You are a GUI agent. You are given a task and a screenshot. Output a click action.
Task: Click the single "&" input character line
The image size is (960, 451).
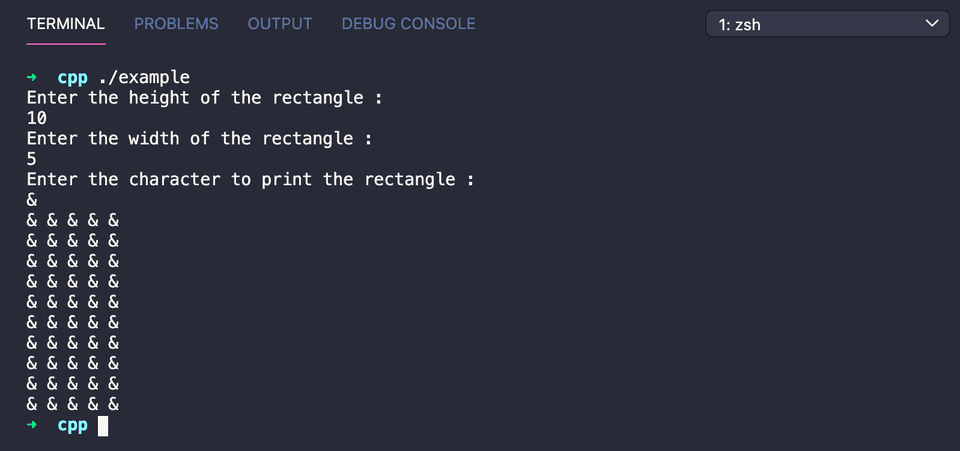(32, 200)
